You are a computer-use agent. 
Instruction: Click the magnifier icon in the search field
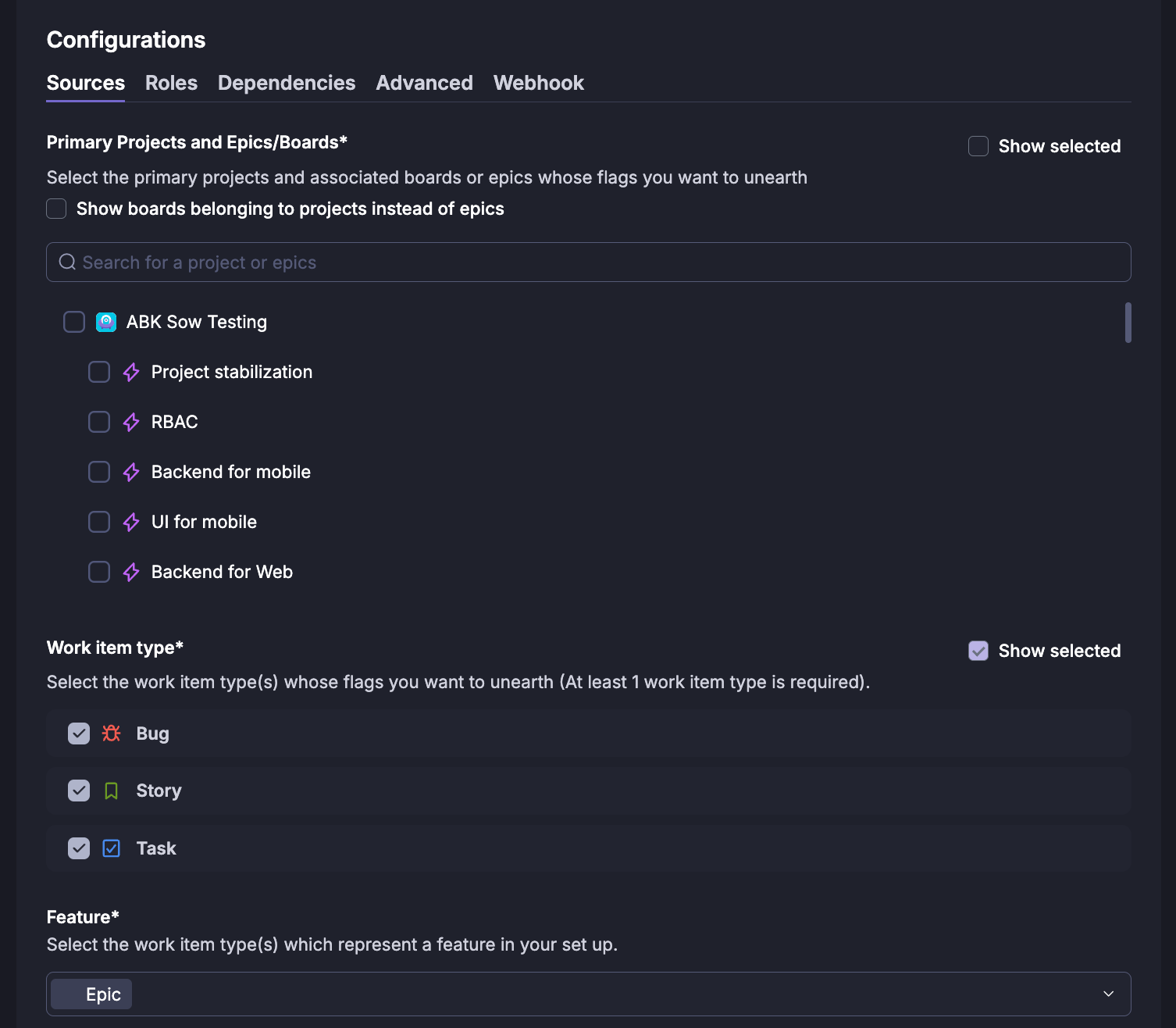[x=68, y=262]
